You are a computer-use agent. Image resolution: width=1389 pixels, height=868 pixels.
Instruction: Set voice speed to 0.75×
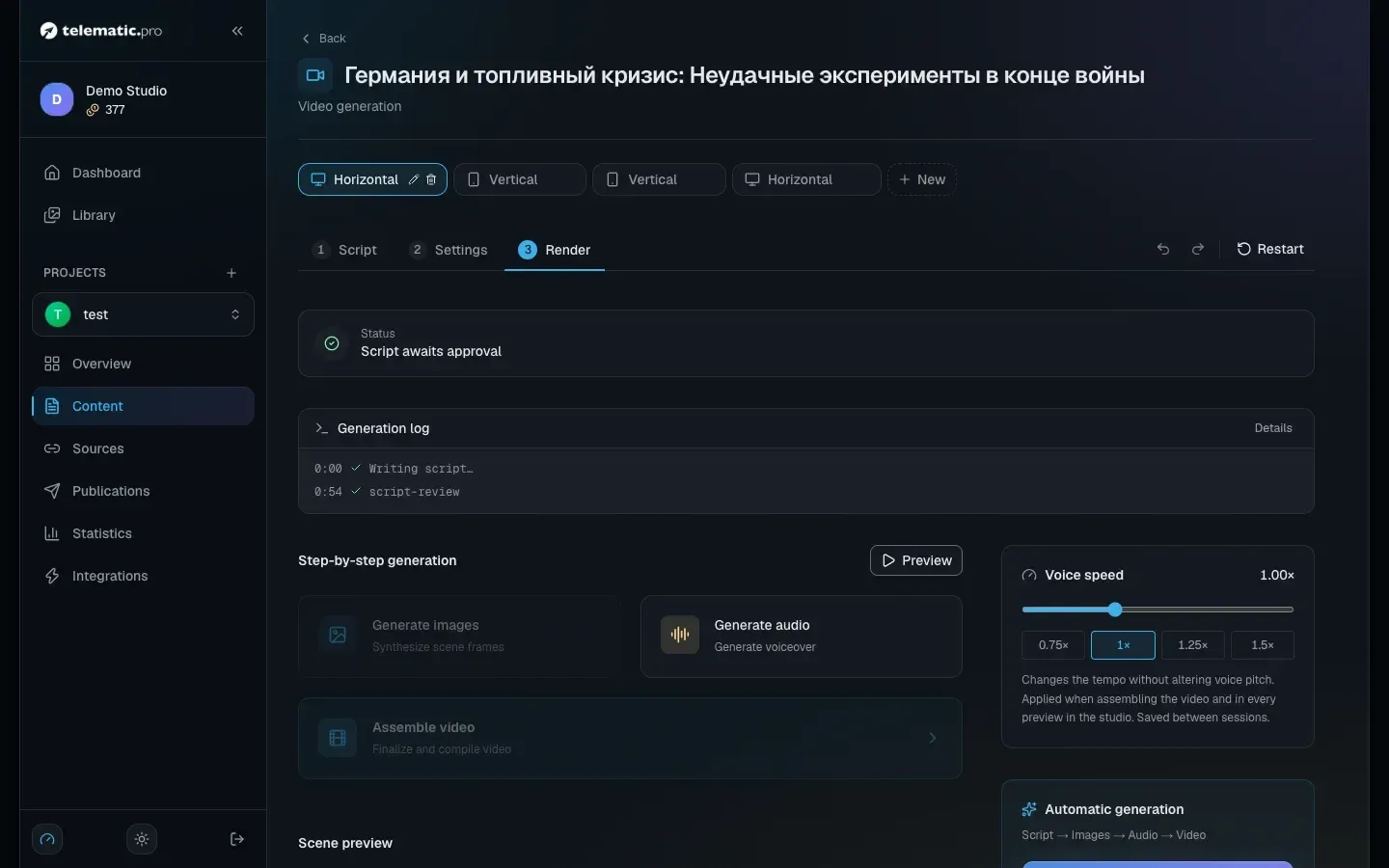tap(1053, 645)
